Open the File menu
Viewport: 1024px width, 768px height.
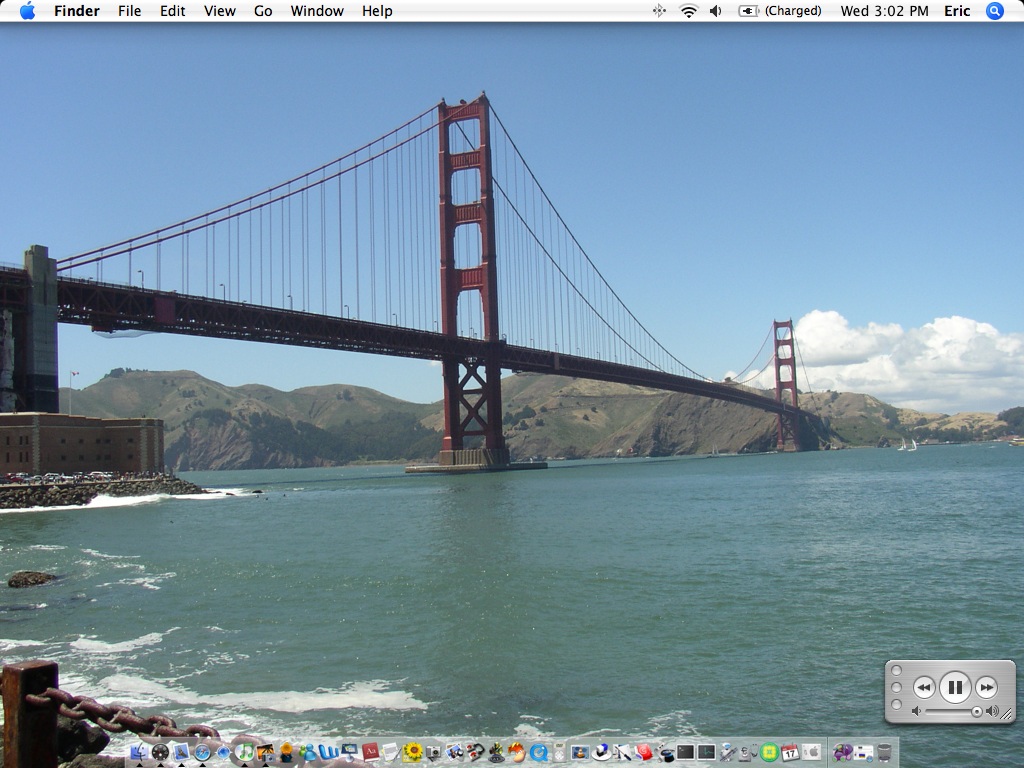(129, 10)
